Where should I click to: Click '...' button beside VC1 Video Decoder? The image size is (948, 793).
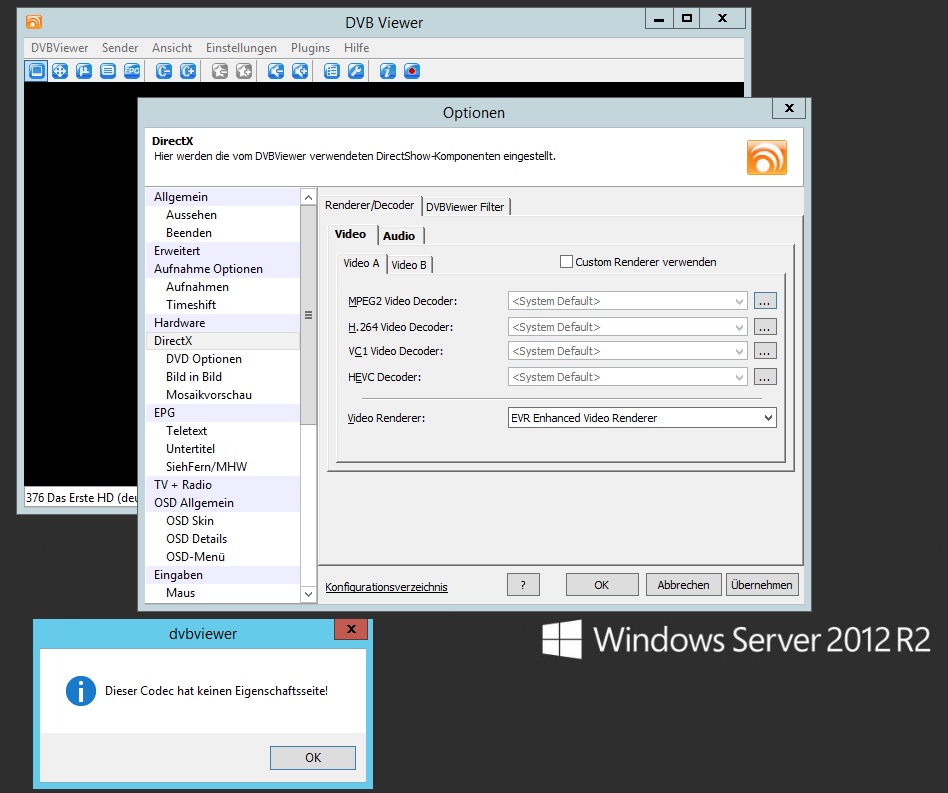[x=765, y=351]
